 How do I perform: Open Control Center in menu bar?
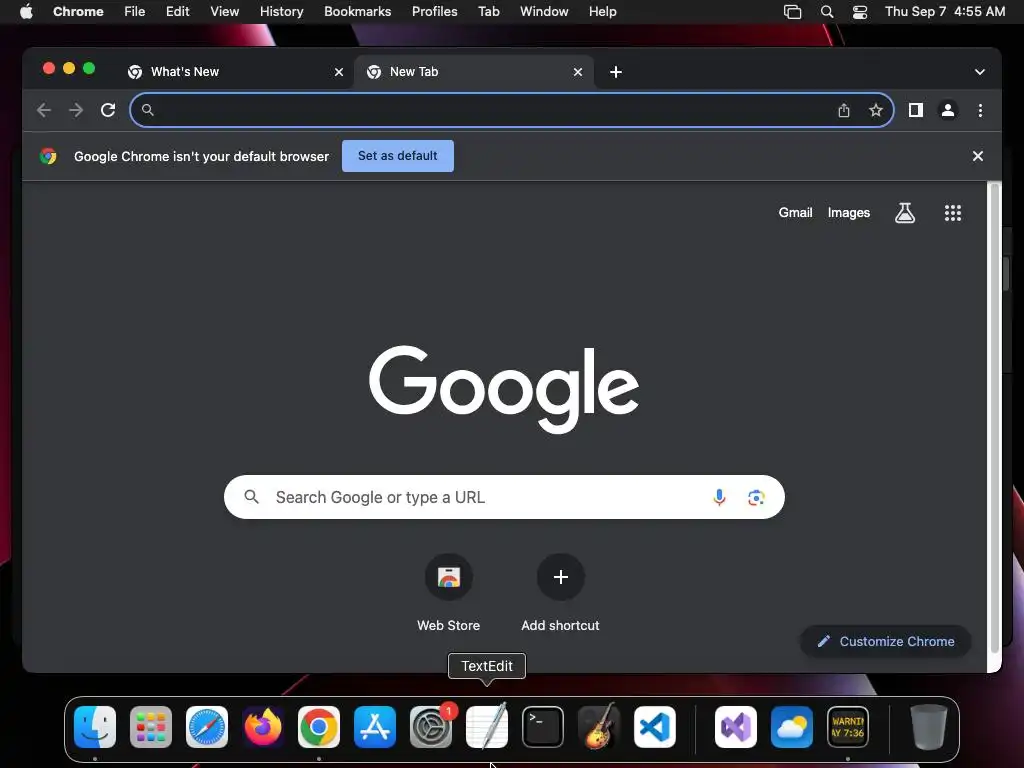coord(860,12)
